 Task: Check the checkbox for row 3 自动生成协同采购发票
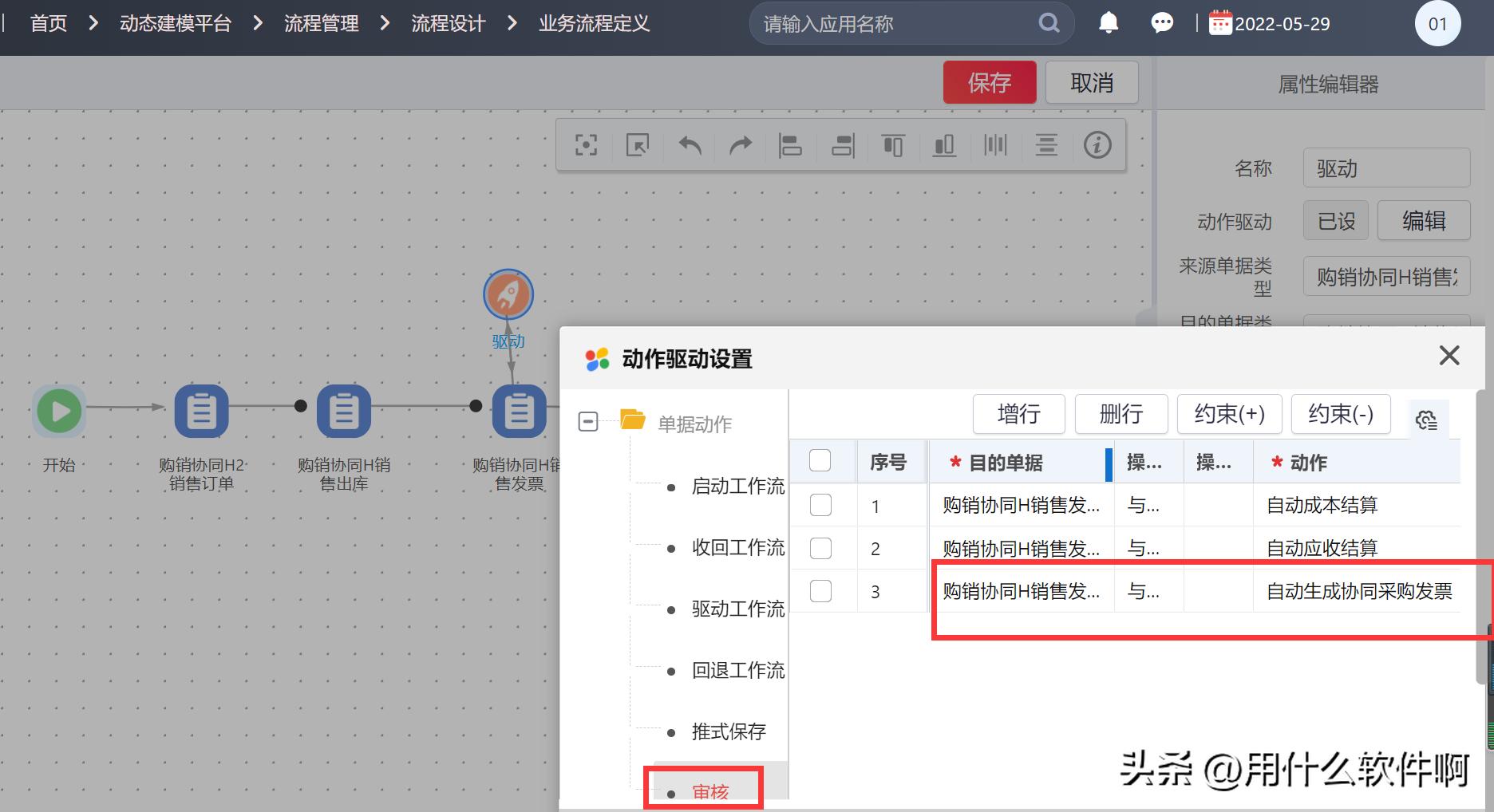click(821, 590)
